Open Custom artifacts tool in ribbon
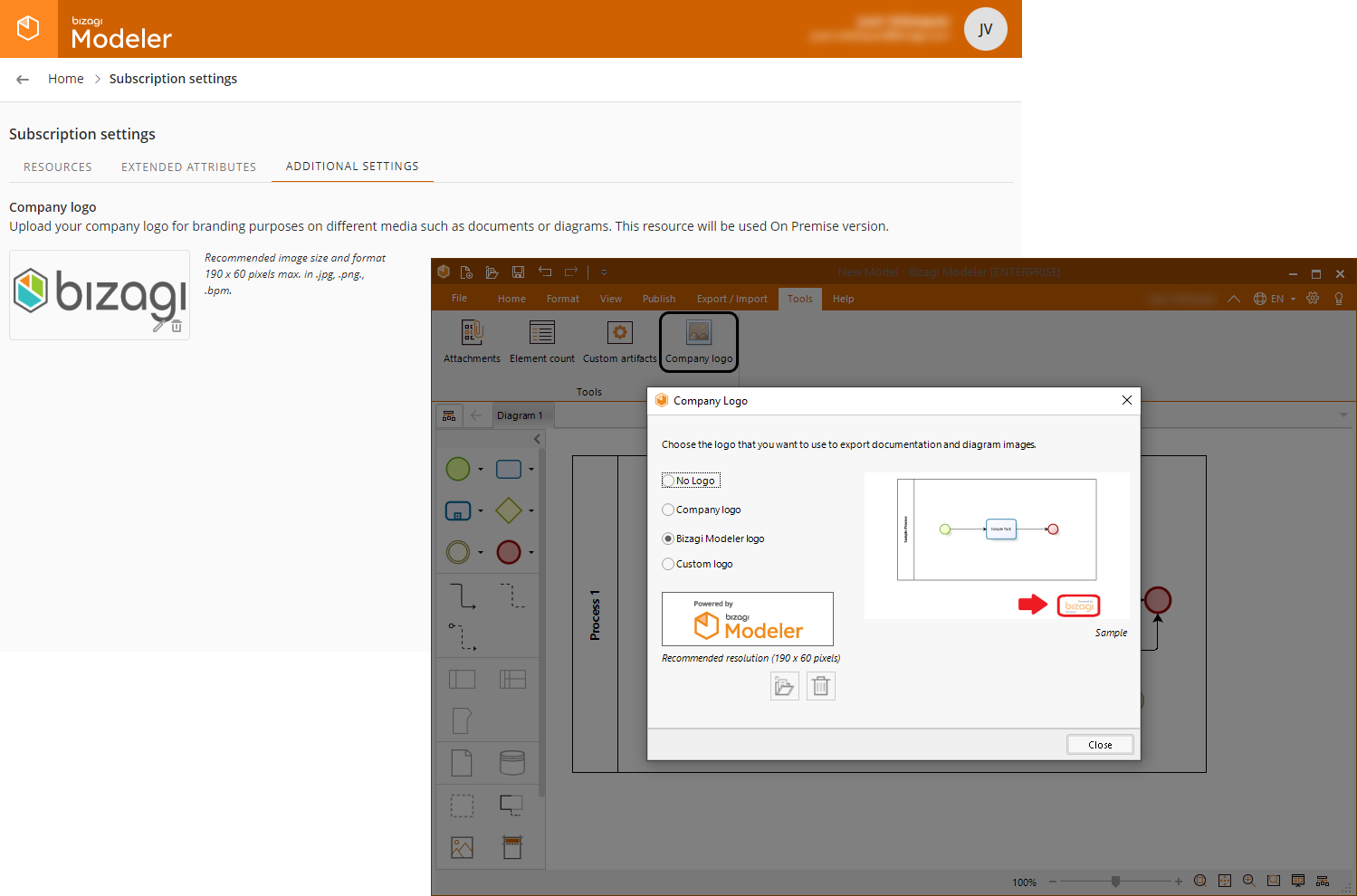This screenshot has height=896, width=1357. click(620, 341)
